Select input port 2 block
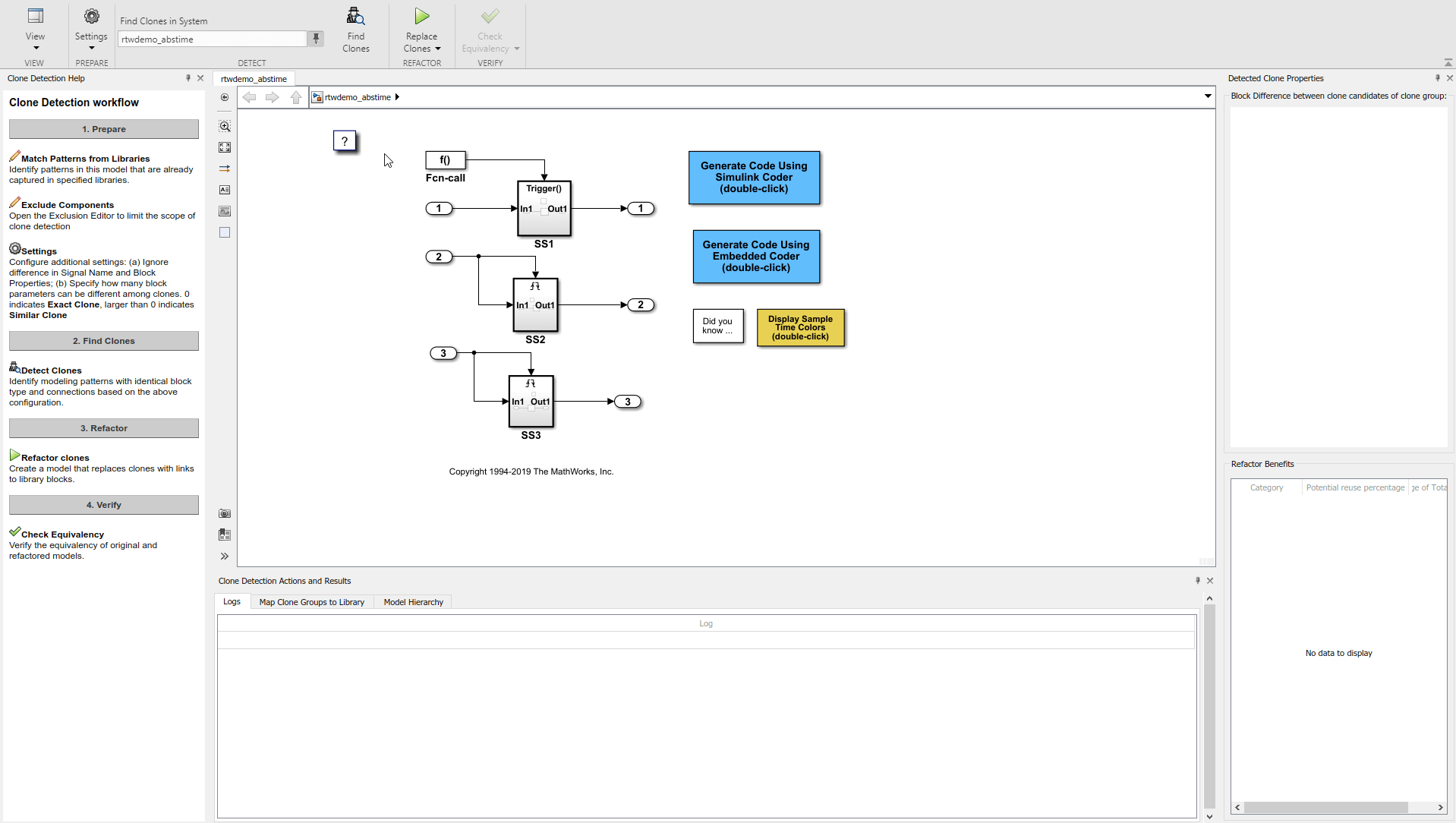The height and width of the screenshot is (823, 1456). pyautogui.click(x=439, y=257)
